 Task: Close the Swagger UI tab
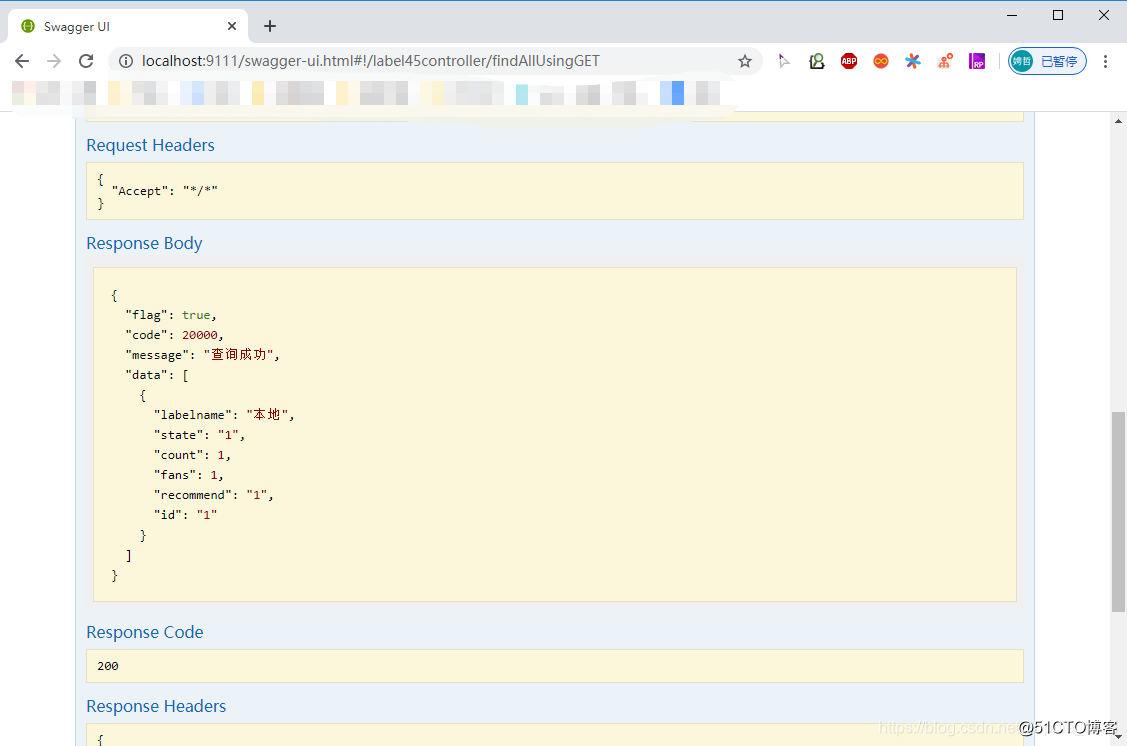(231, 27)
